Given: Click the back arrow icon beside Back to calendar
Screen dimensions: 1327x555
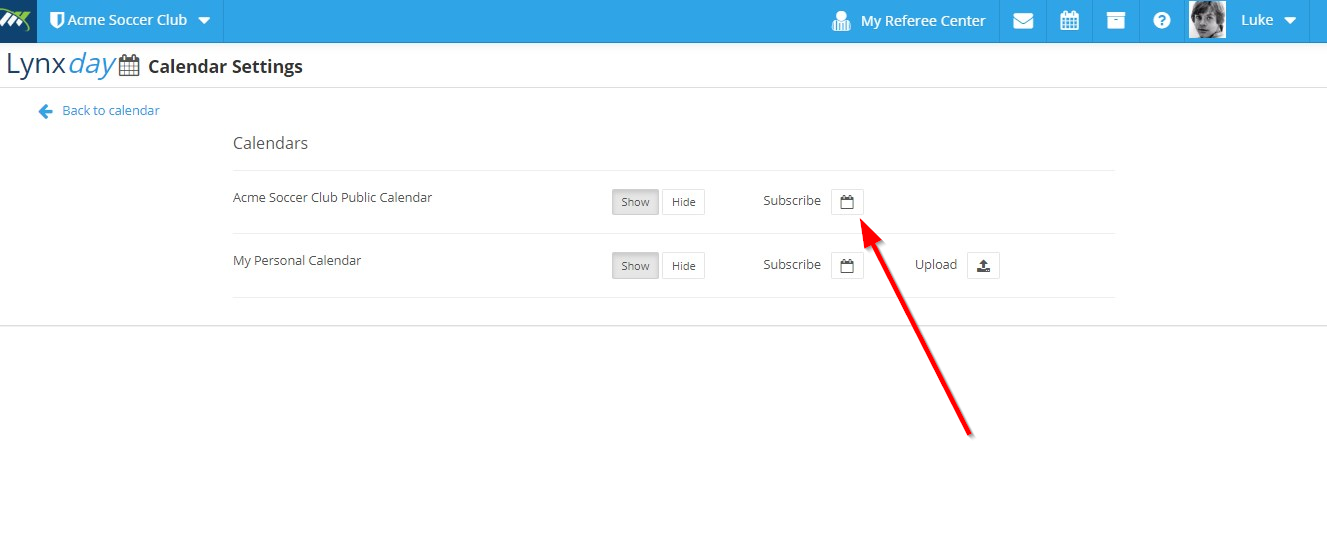Looking at the screenshot, I should click(x=45, y=111).
